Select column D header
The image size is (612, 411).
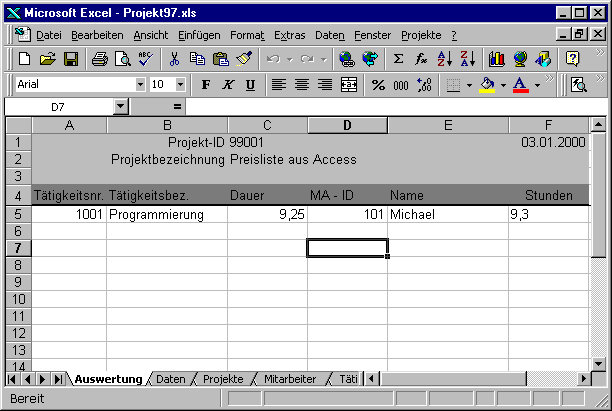(347, 125)
